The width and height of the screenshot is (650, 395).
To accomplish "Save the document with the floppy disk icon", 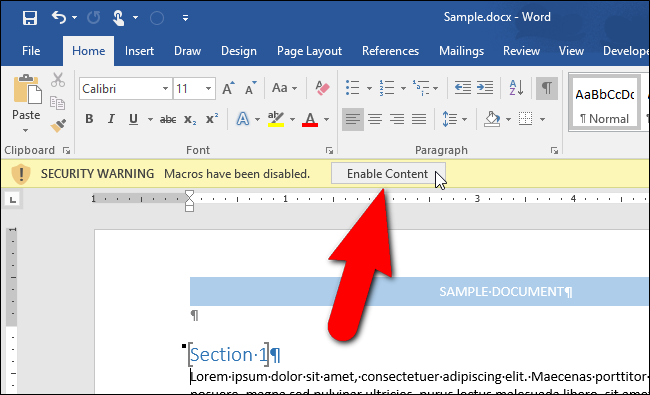I will coord(30,18).
